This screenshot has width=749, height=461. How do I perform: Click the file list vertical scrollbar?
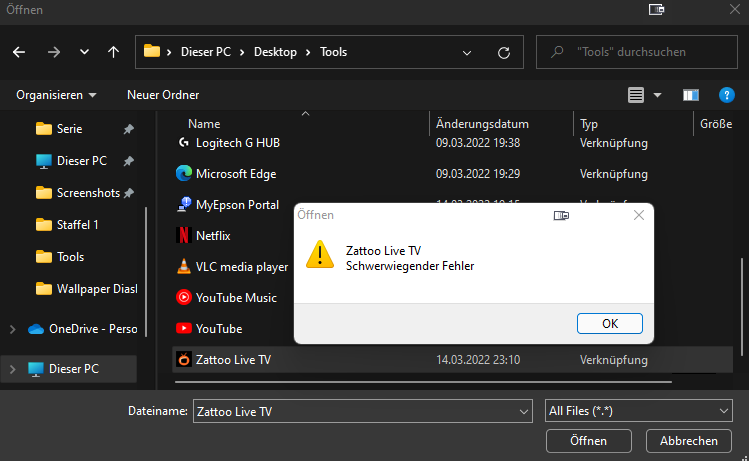(x=742, y=307)
